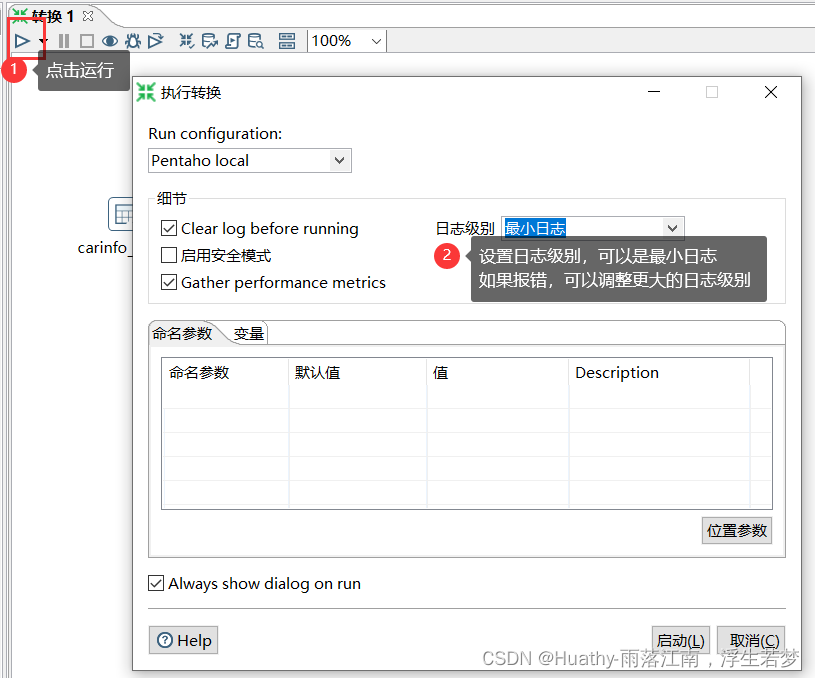Click the Description column header

[659, 373]
